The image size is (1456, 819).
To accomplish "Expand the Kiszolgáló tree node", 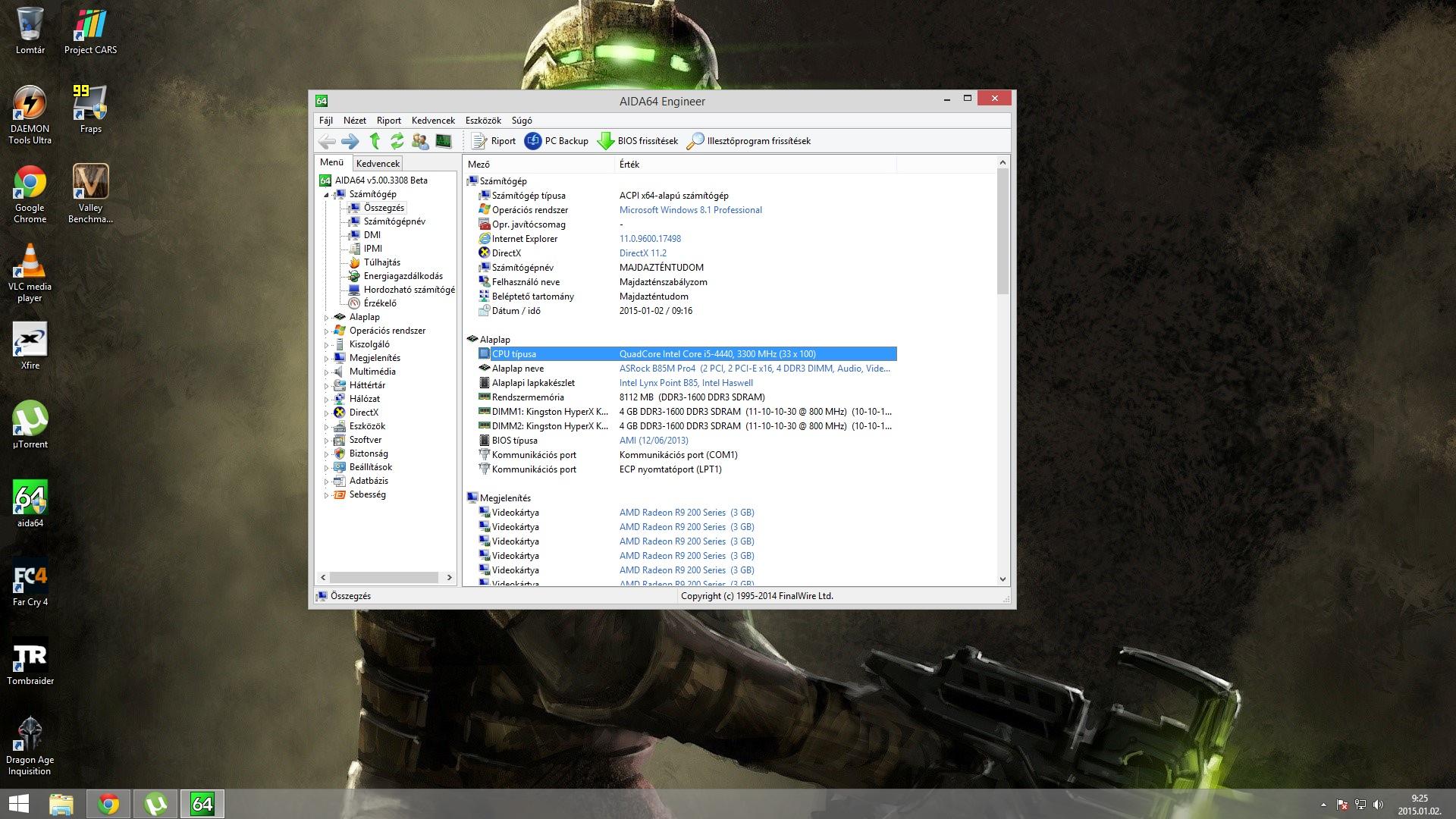I will click(327, 345).
